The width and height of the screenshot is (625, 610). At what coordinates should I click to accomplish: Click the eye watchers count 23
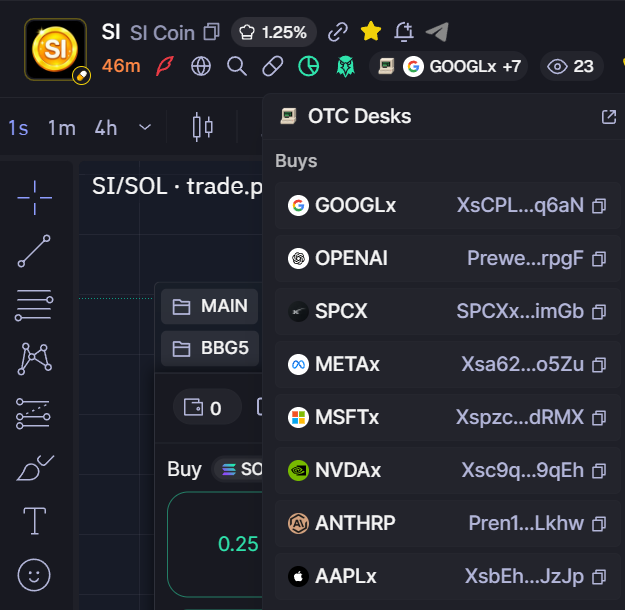[x=571, y=66]
